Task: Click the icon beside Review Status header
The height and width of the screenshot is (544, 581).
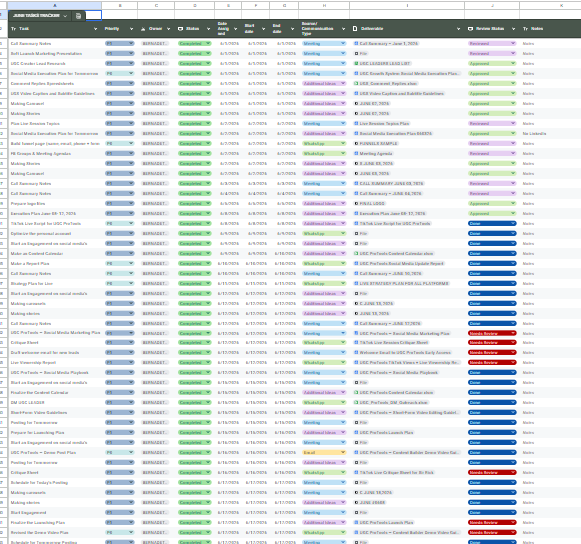Action: (471, 29)
